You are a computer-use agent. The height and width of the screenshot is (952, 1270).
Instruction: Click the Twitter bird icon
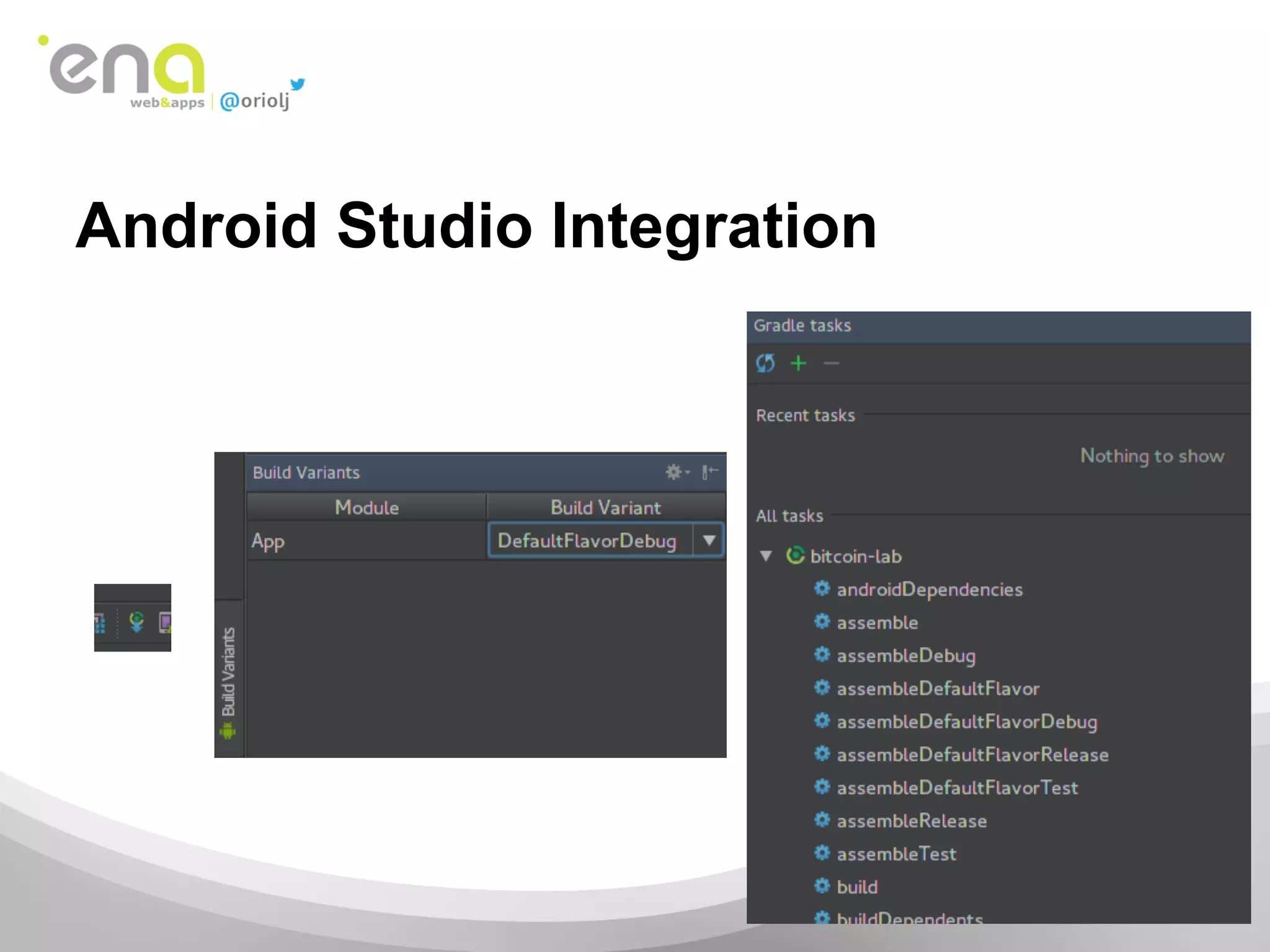click(298, 84)
